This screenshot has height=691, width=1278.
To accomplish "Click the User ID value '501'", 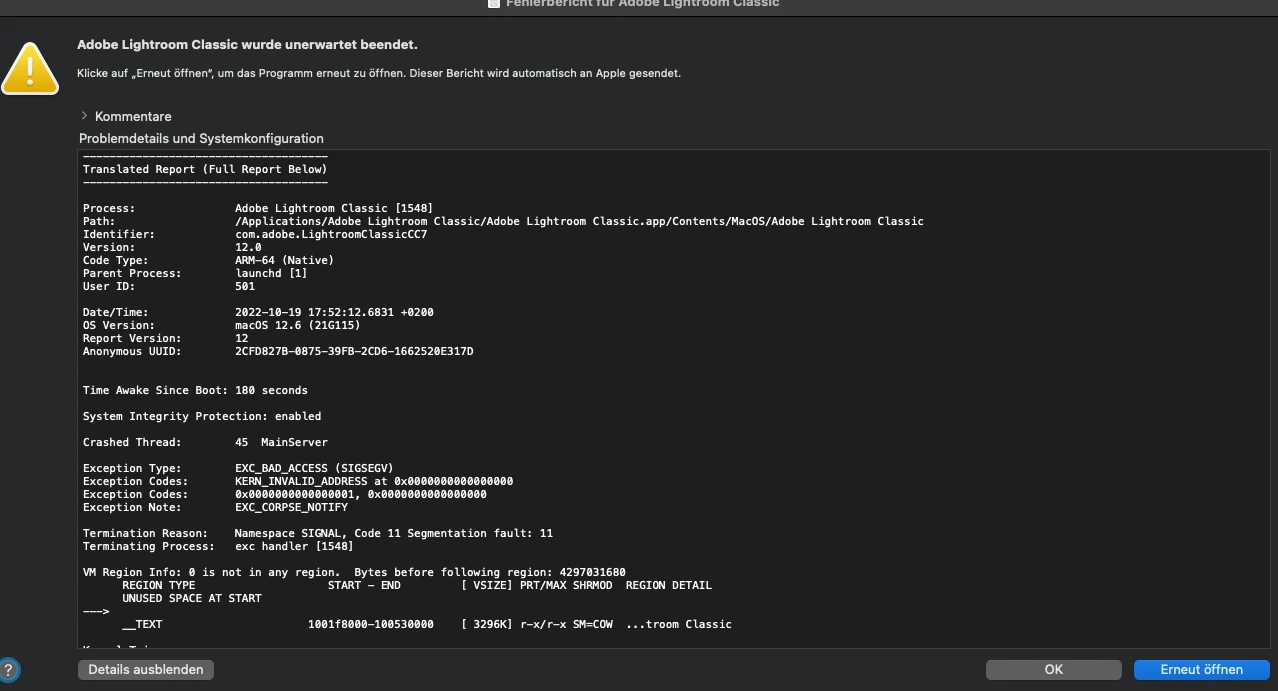I will pyautogui.click(x=245, y=286).
